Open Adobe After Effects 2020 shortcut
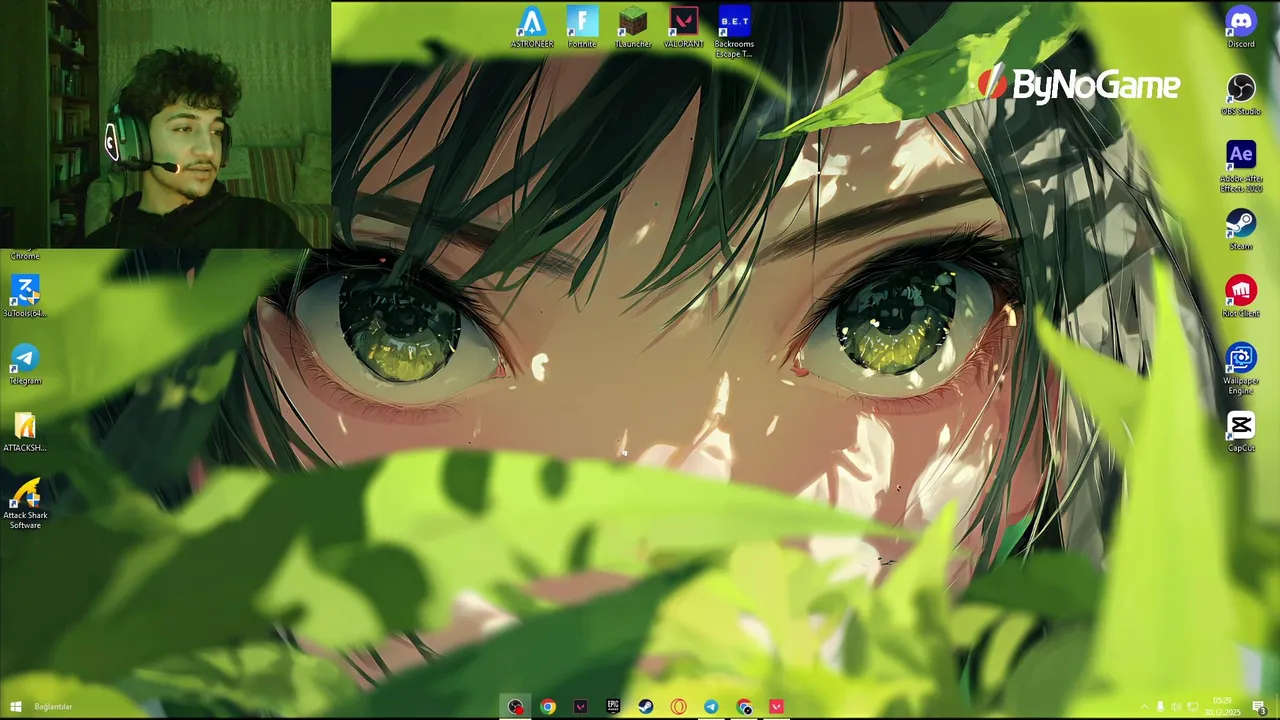This screenshot has width=1280, height=720. click(1241, 166)
